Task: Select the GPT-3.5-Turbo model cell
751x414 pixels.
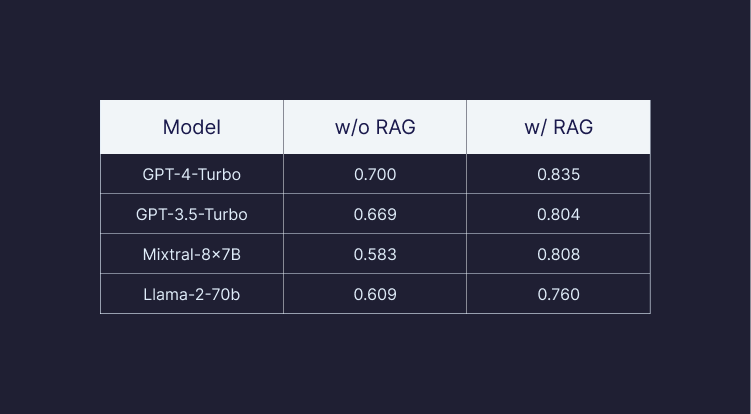Action: [x=191, y=214]
